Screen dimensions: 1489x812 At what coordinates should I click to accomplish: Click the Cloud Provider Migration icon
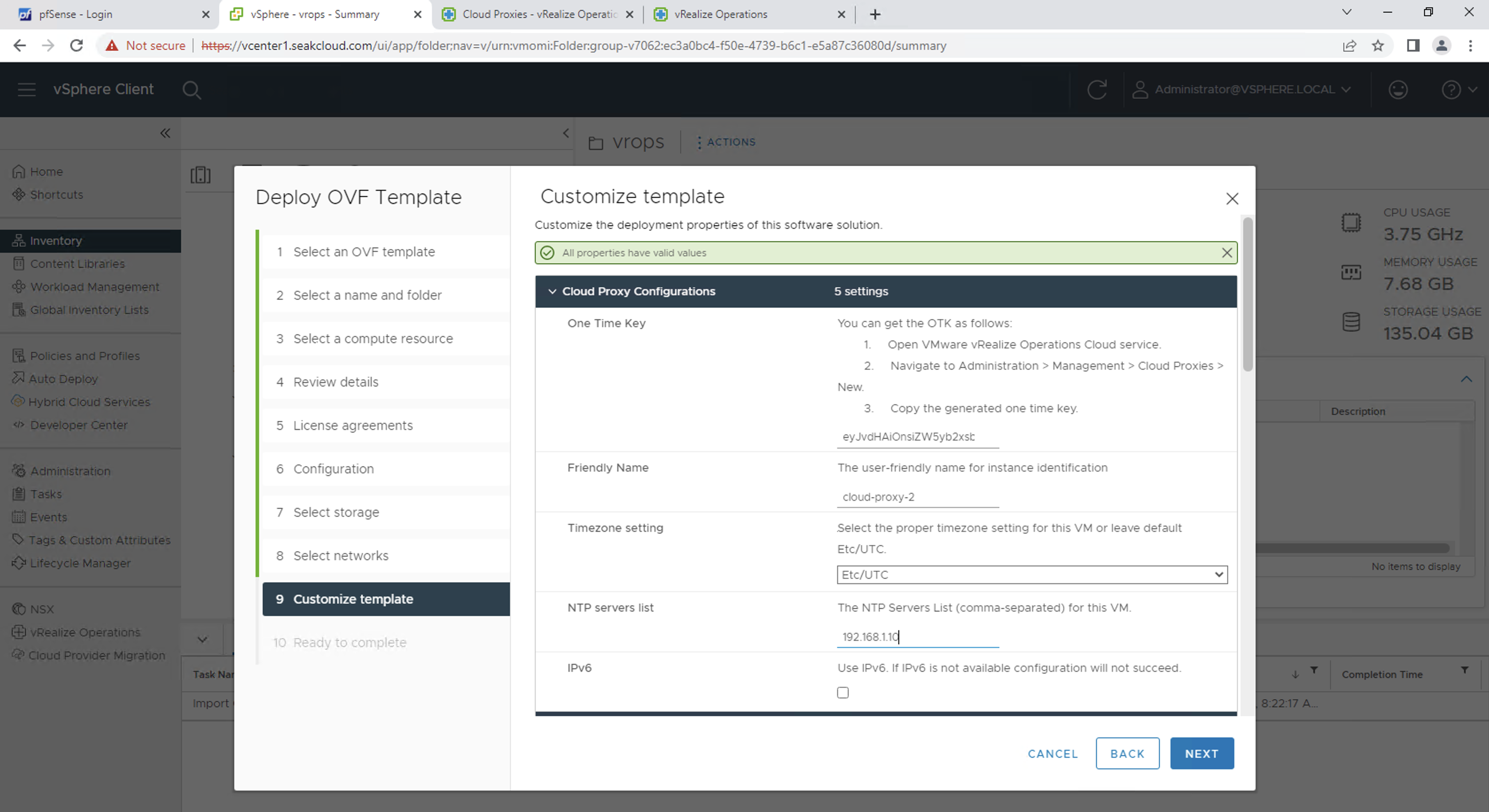point(19,655)
